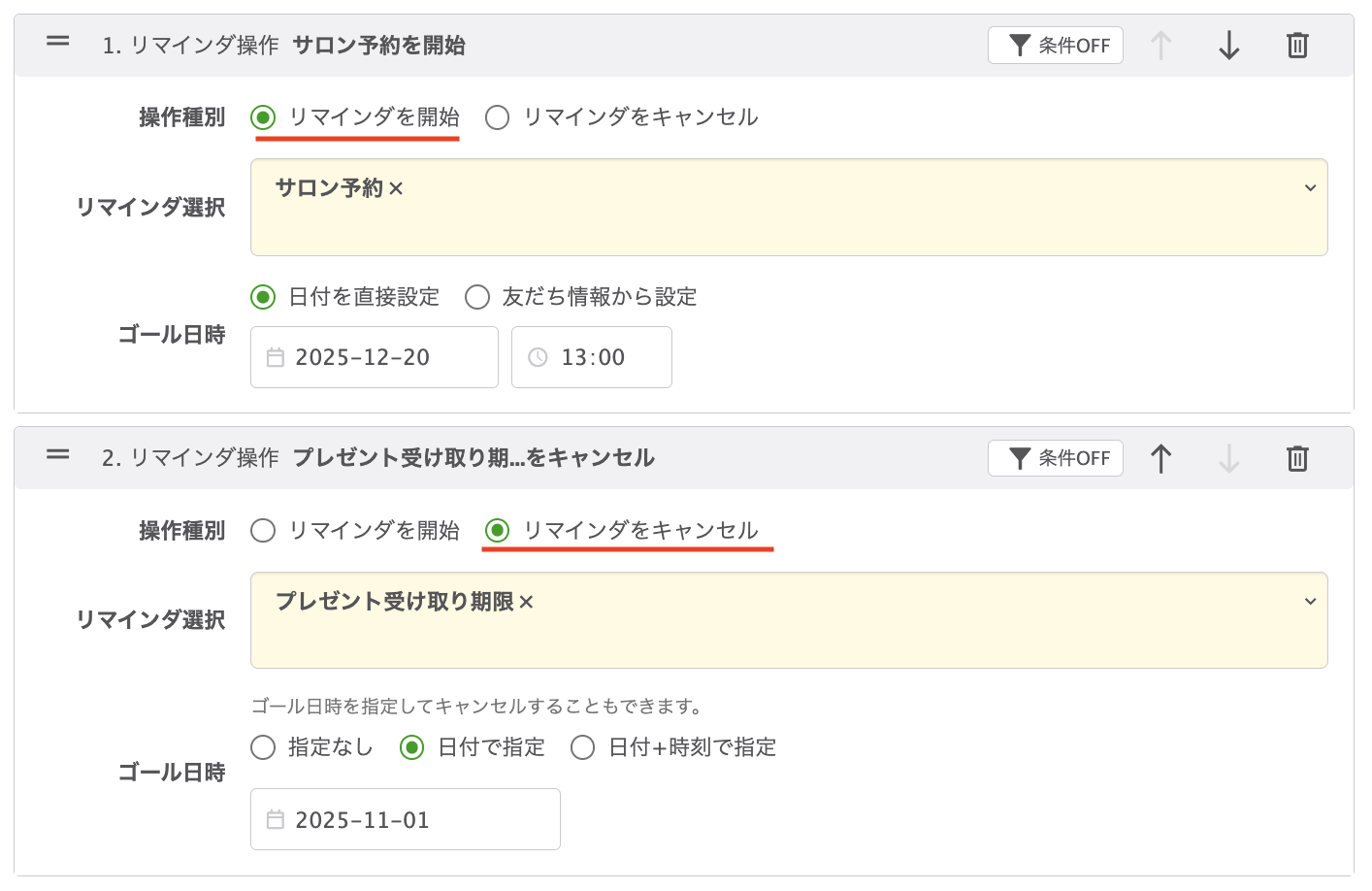
Task: Open the 2025-11-01 date field
Action: point(405,820)
